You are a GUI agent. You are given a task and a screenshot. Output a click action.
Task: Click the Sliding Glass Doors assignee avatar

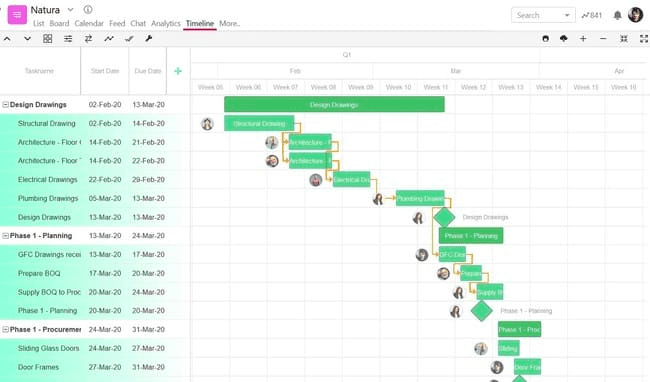point(481,348)
